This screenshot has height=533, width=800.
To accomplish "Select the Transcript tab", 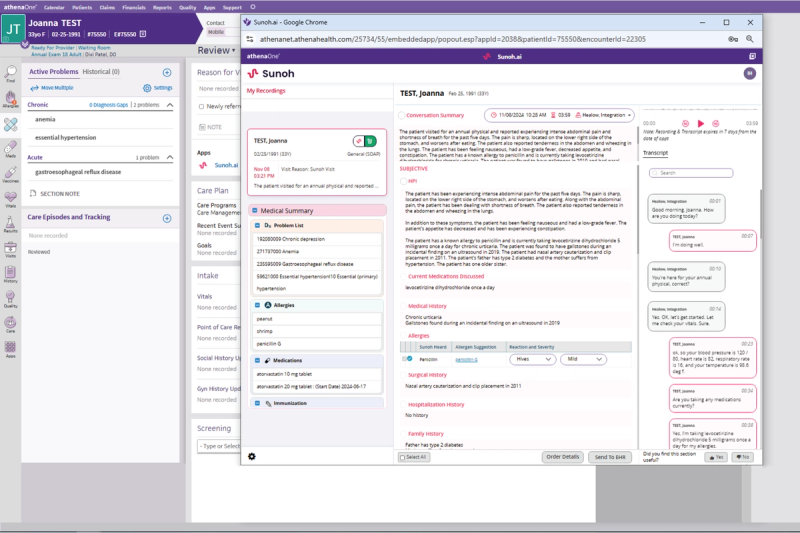I will [x=655, y=153].
